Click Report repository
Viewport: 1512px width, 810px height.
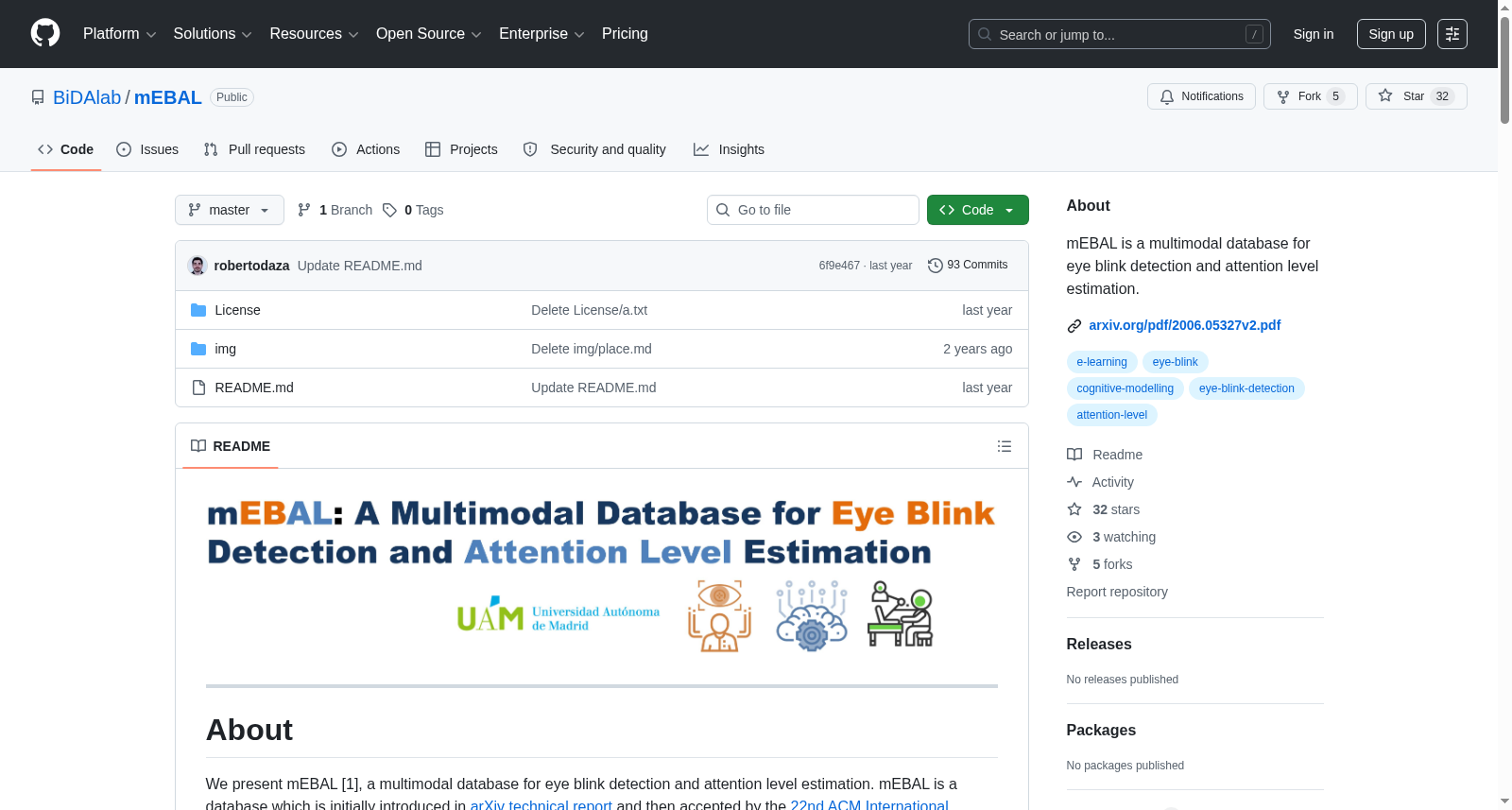coord(1117,592)
